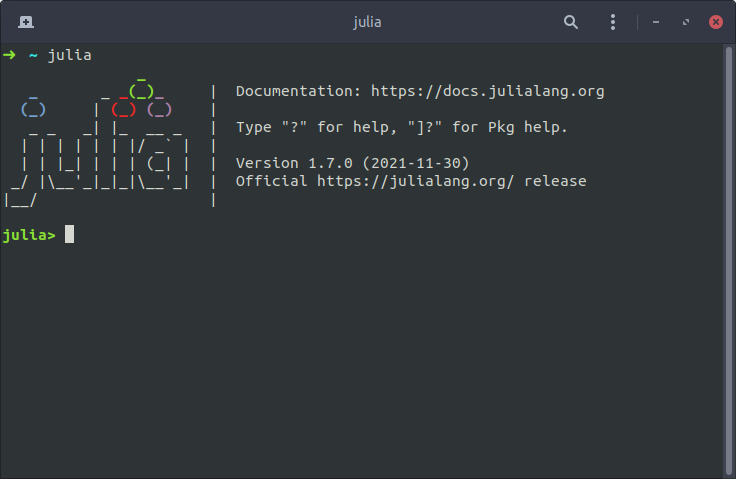Screen dimensions: 736x479
Task: Minimize the julia terminal window
Action: pyautogui.click(x=656, y=22)
